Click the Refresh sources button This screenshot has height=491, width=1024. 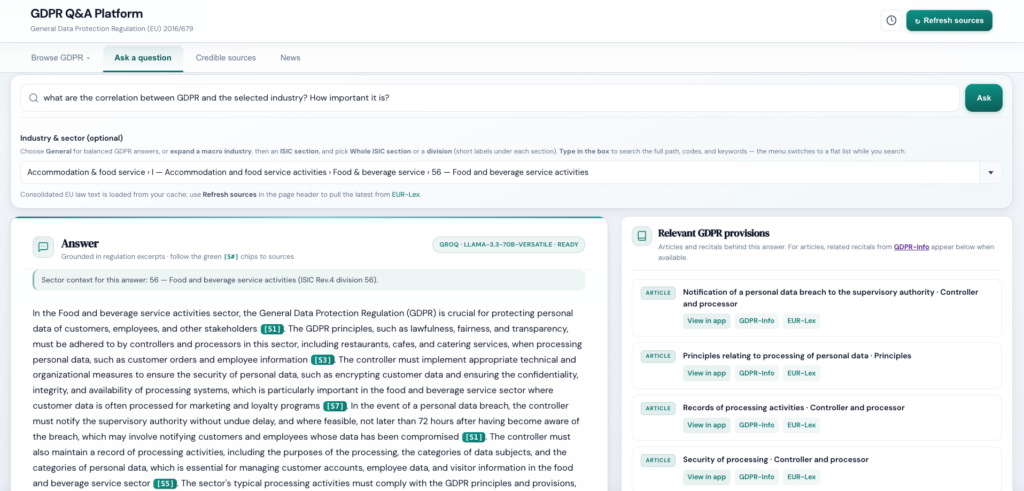949,20
